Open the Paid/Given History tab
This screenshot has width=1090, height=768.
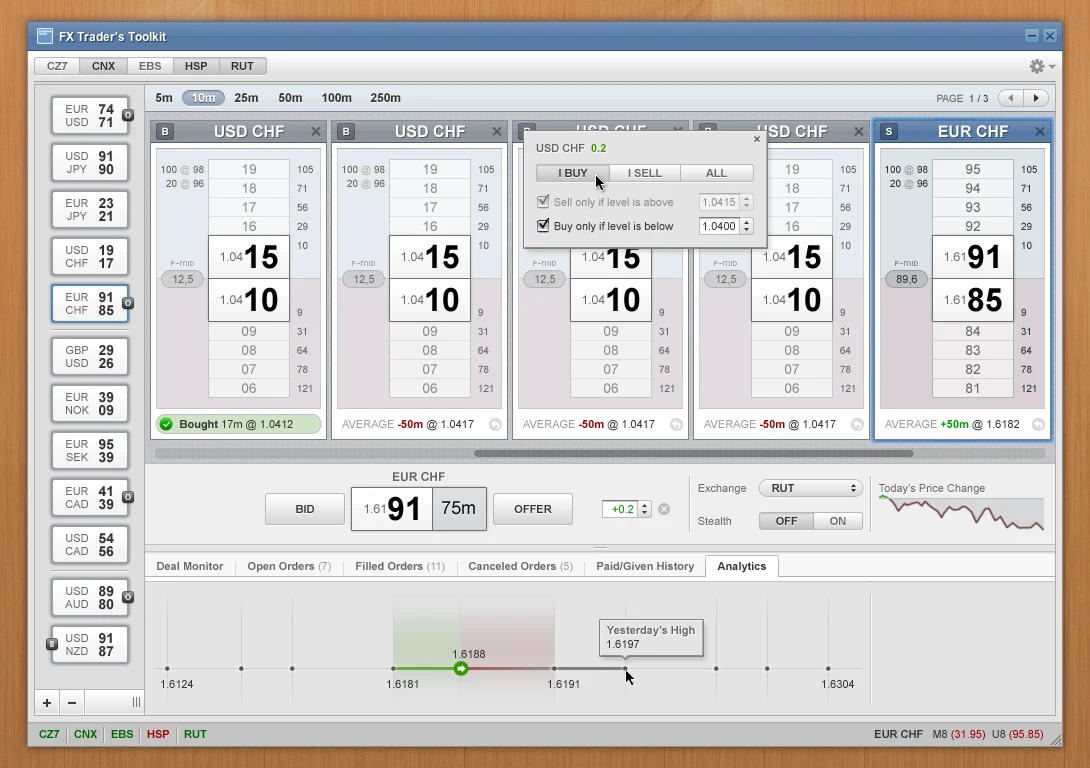(x=645, y=566)
